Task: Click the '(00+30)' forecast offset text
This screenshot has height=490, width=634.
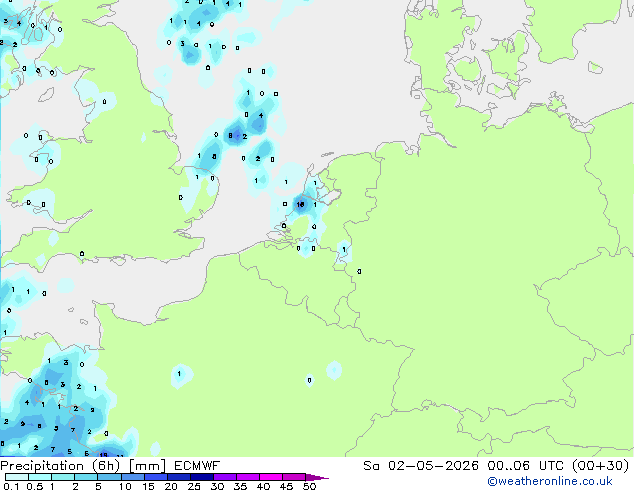Action: click(601, 466)
